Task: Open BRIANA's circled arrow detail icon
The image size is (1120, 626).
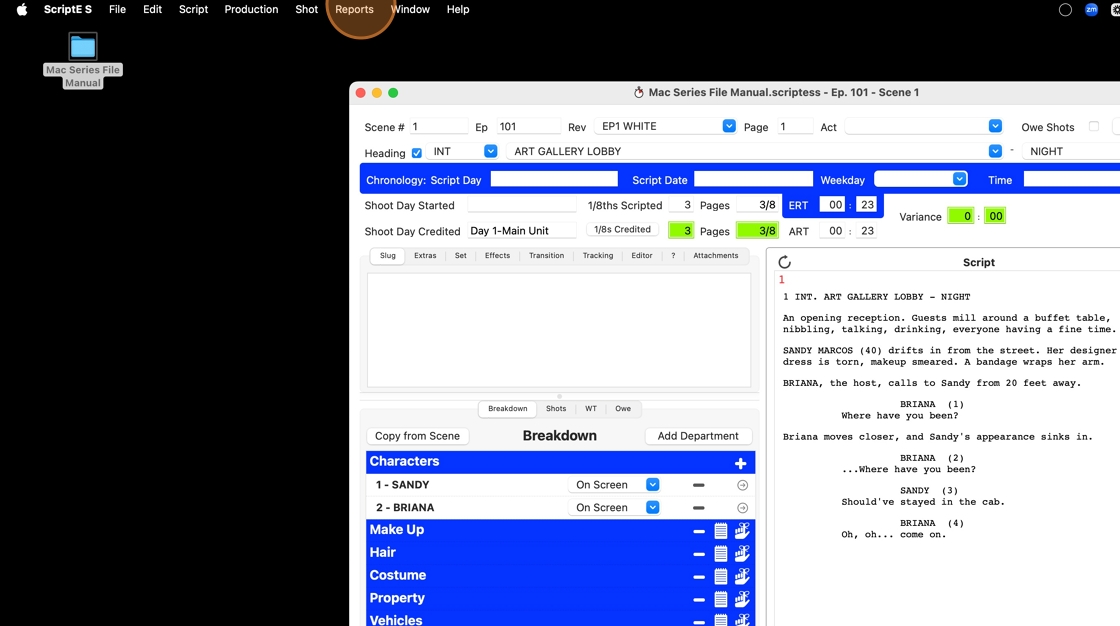Action: pyautogui.click(x=742, y=508)
